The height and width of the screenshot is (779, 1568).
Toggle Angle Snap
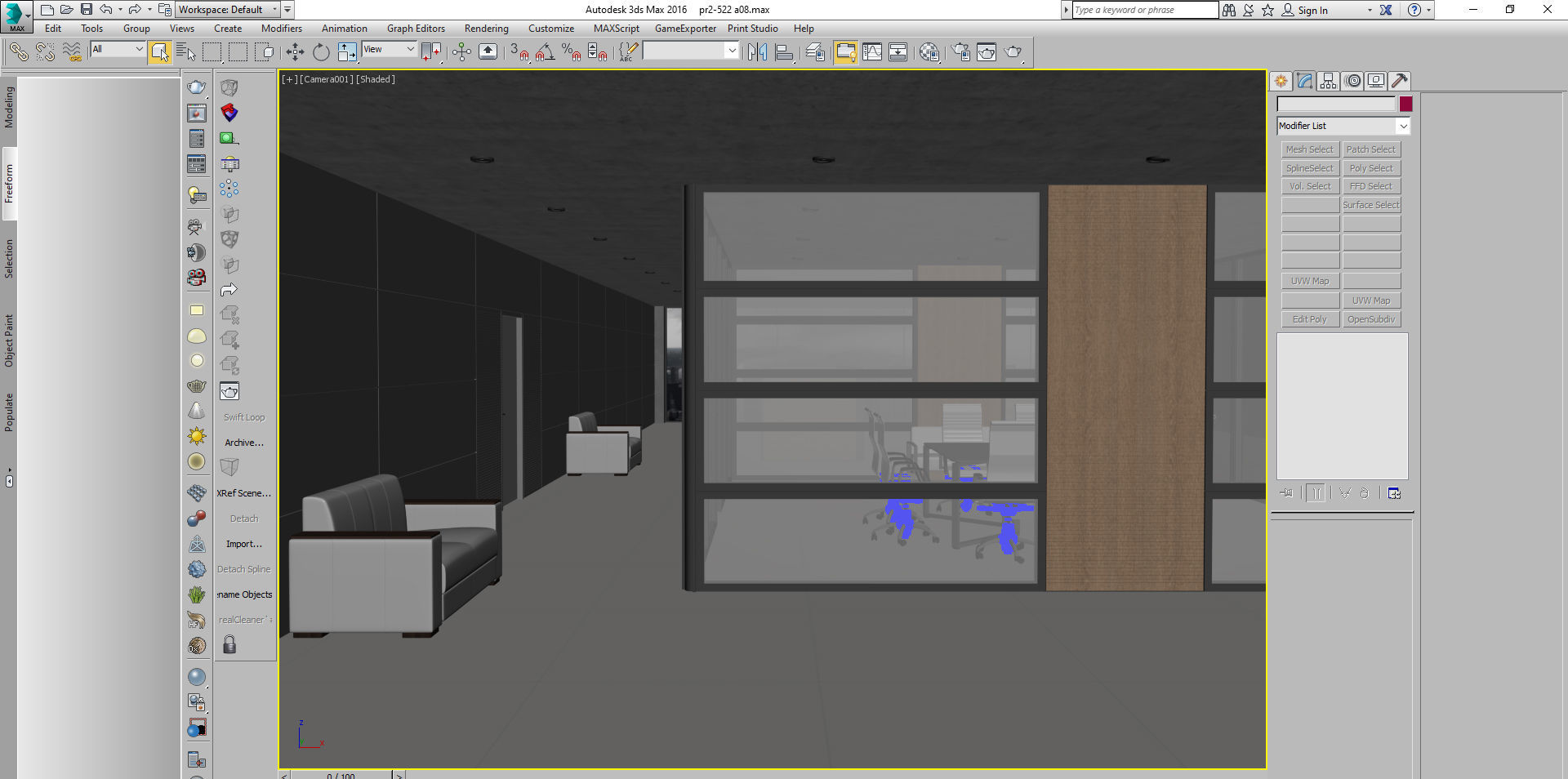[x=546, y=52]
